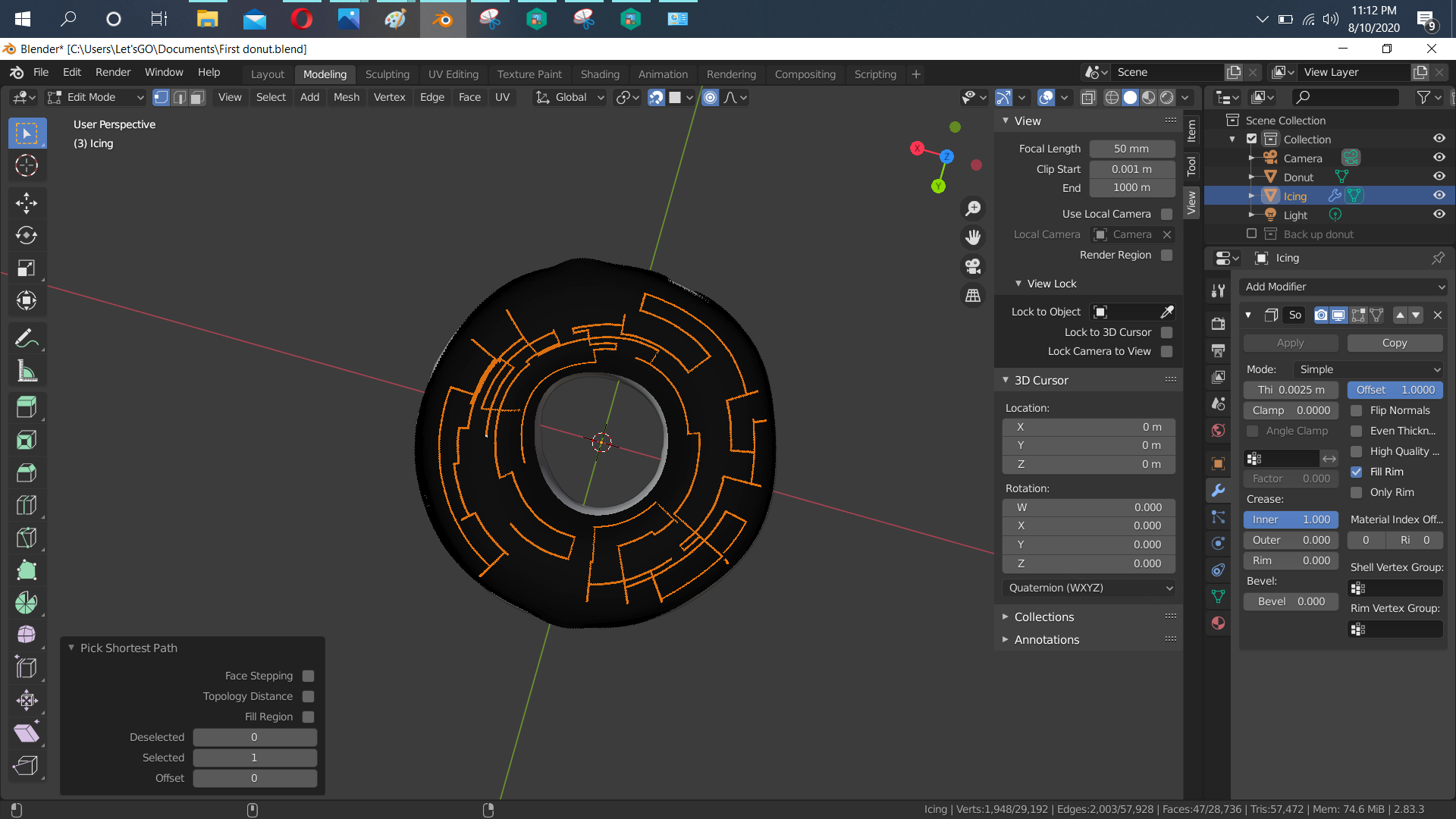Image resolution: width=1456 pixels, height=819 pixels.
Task: Click the outliner search field
Action: [x=1345, y=97]
